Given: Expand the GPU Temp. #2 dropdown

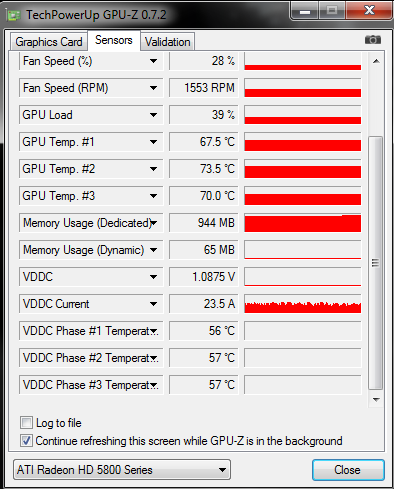Looking at the screenshot, I should click(x=153, y=169).
